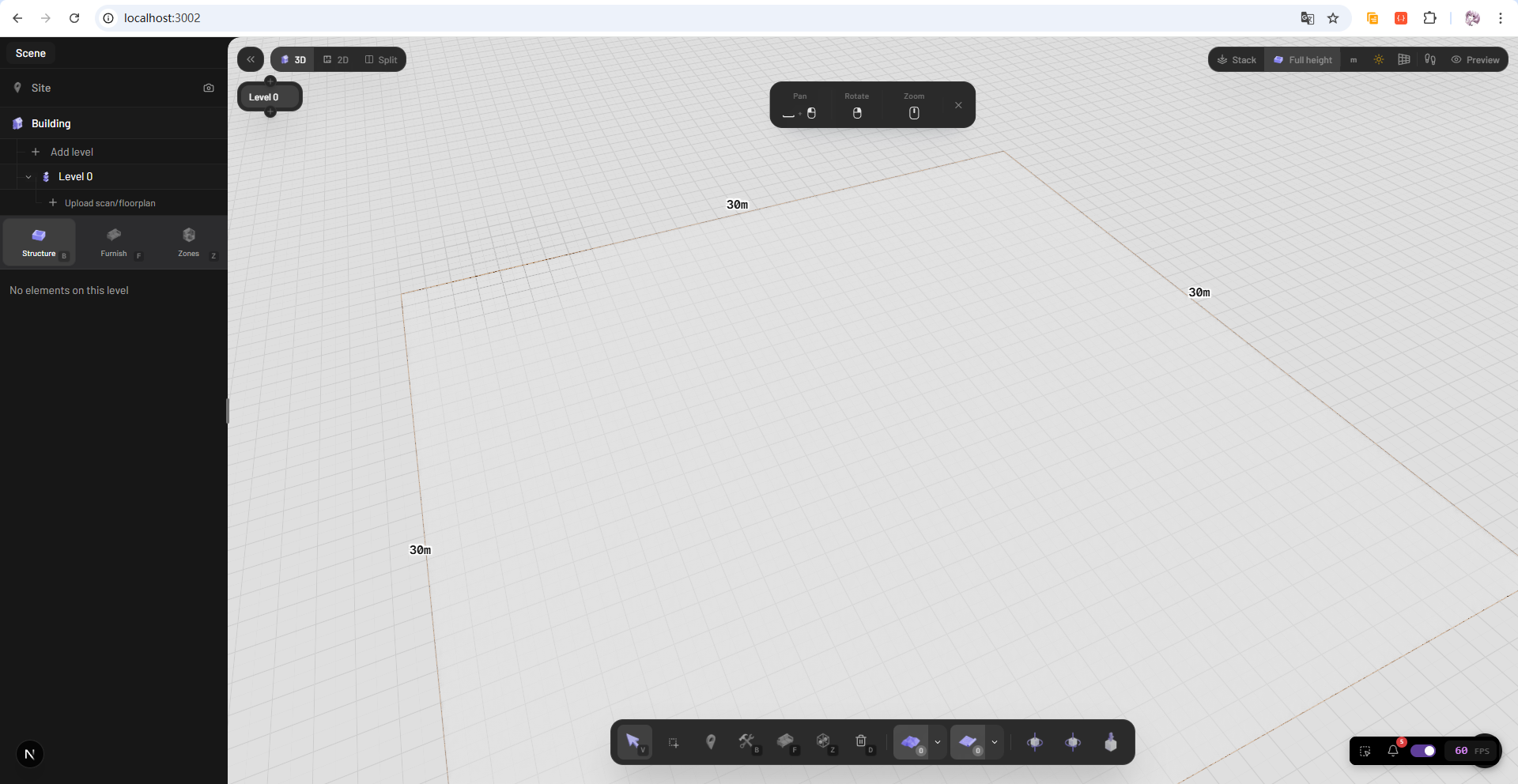The image size is (1518, 784).
Task: Activate the zones cube tool in bottom toolbar
Action: pyautogui.click(x=823, y=741)
